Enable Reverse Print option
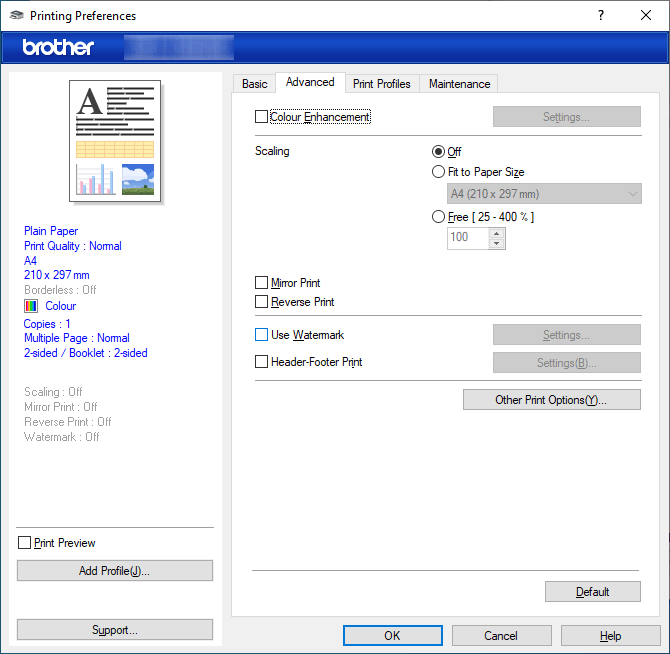This screenshot has height=654, width=670. pyautogui.click(x=262, y=301)
